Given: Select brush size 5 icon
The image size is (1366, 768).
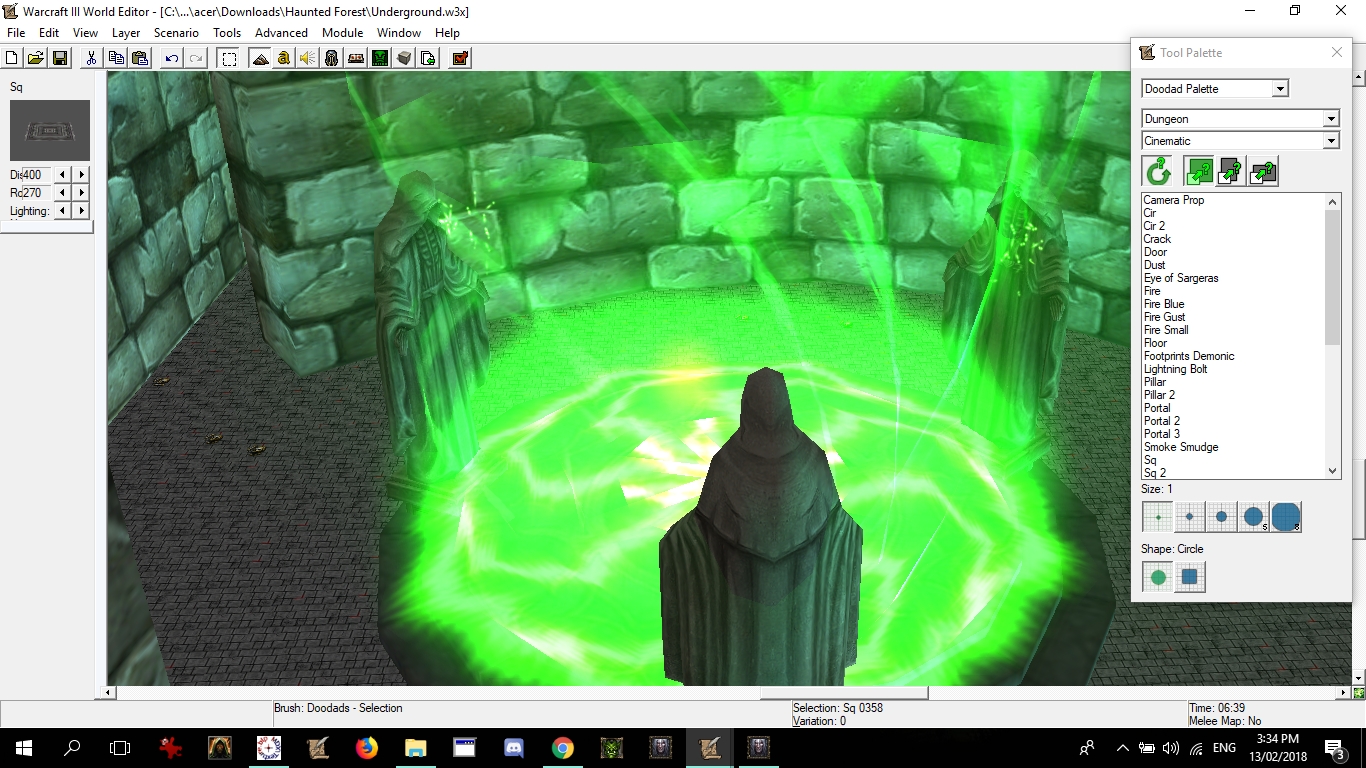Looking at the screenshot, I should [x=1254, y=517].
